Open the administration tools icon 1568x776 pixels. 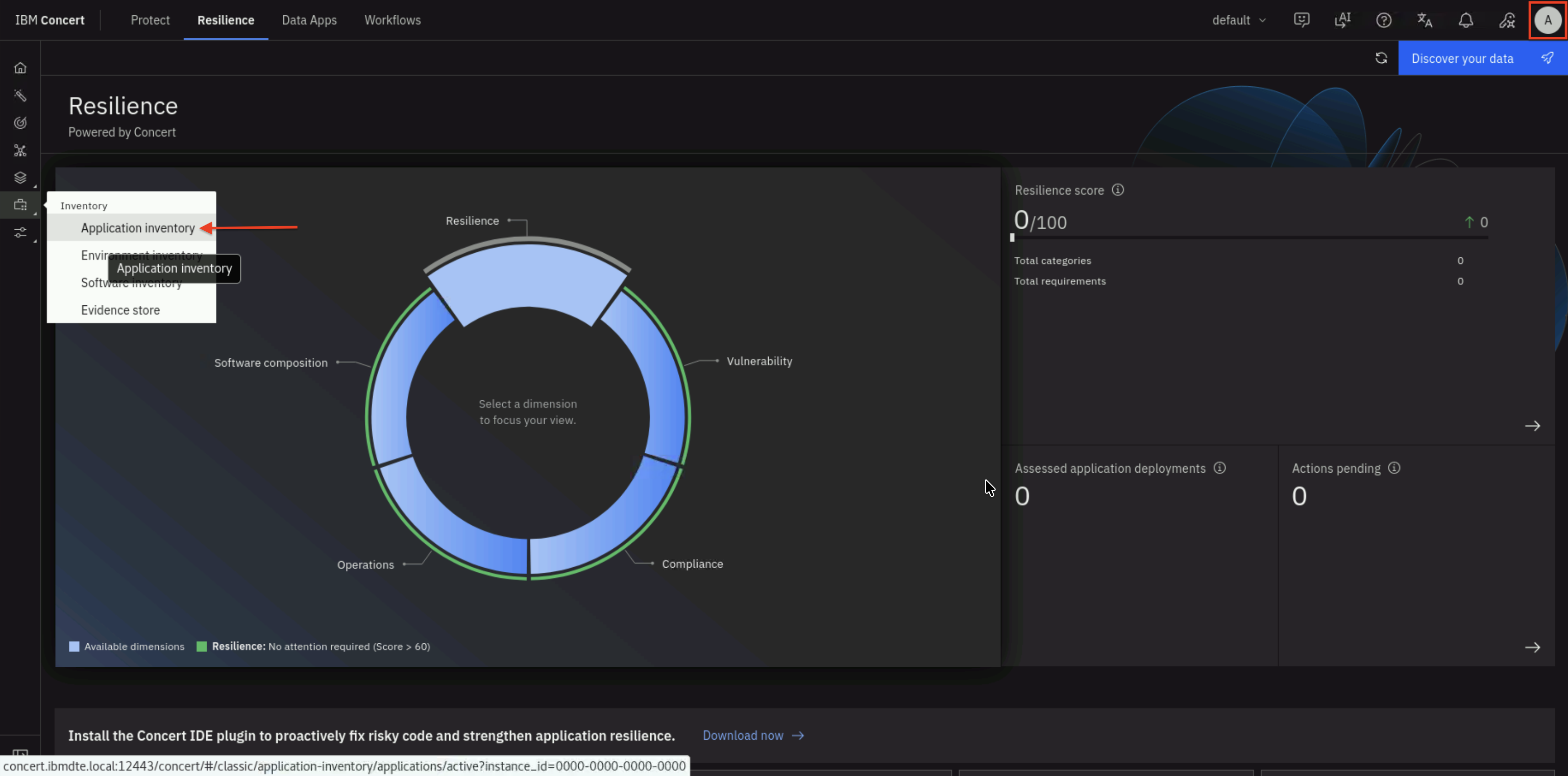coord(1507,20)
